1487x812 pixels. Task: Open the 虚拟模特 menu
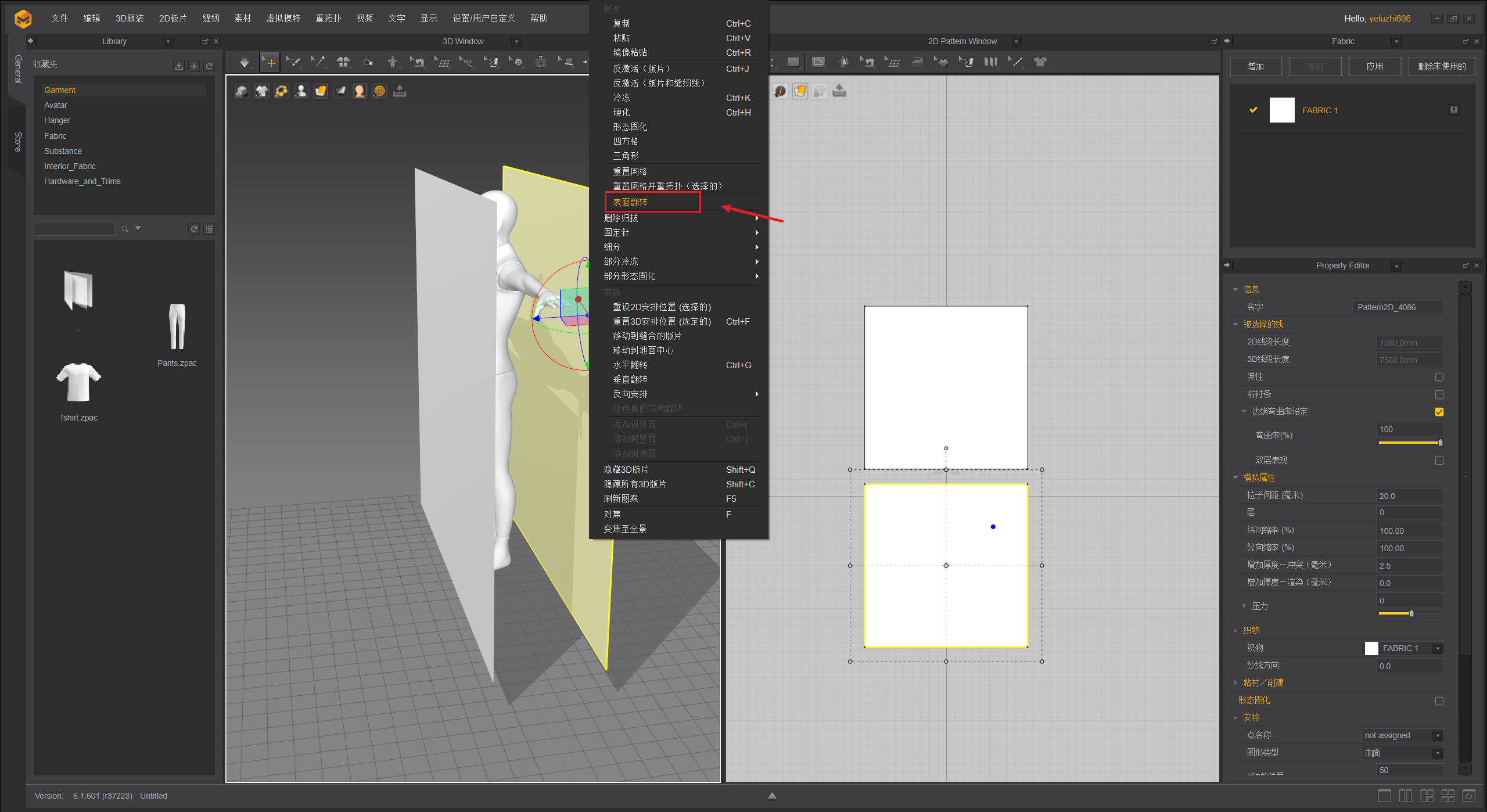[x=283, y=18]
